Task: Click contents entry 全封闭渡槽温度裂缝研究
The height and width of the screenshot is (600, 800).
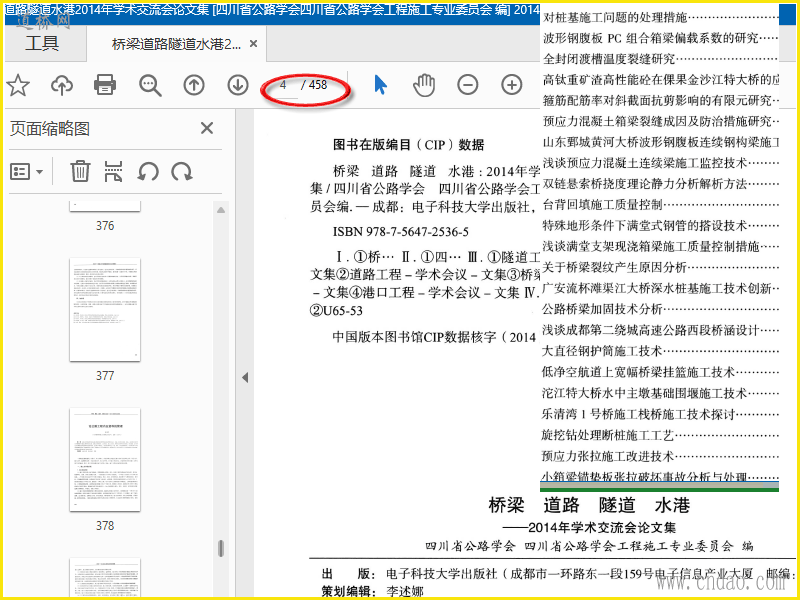Action: 609,59
